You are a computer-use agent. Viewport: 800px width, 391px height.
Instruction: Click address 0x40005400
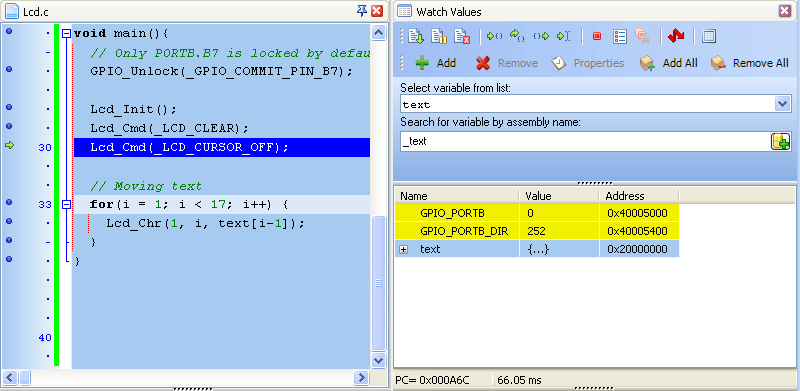637,231
